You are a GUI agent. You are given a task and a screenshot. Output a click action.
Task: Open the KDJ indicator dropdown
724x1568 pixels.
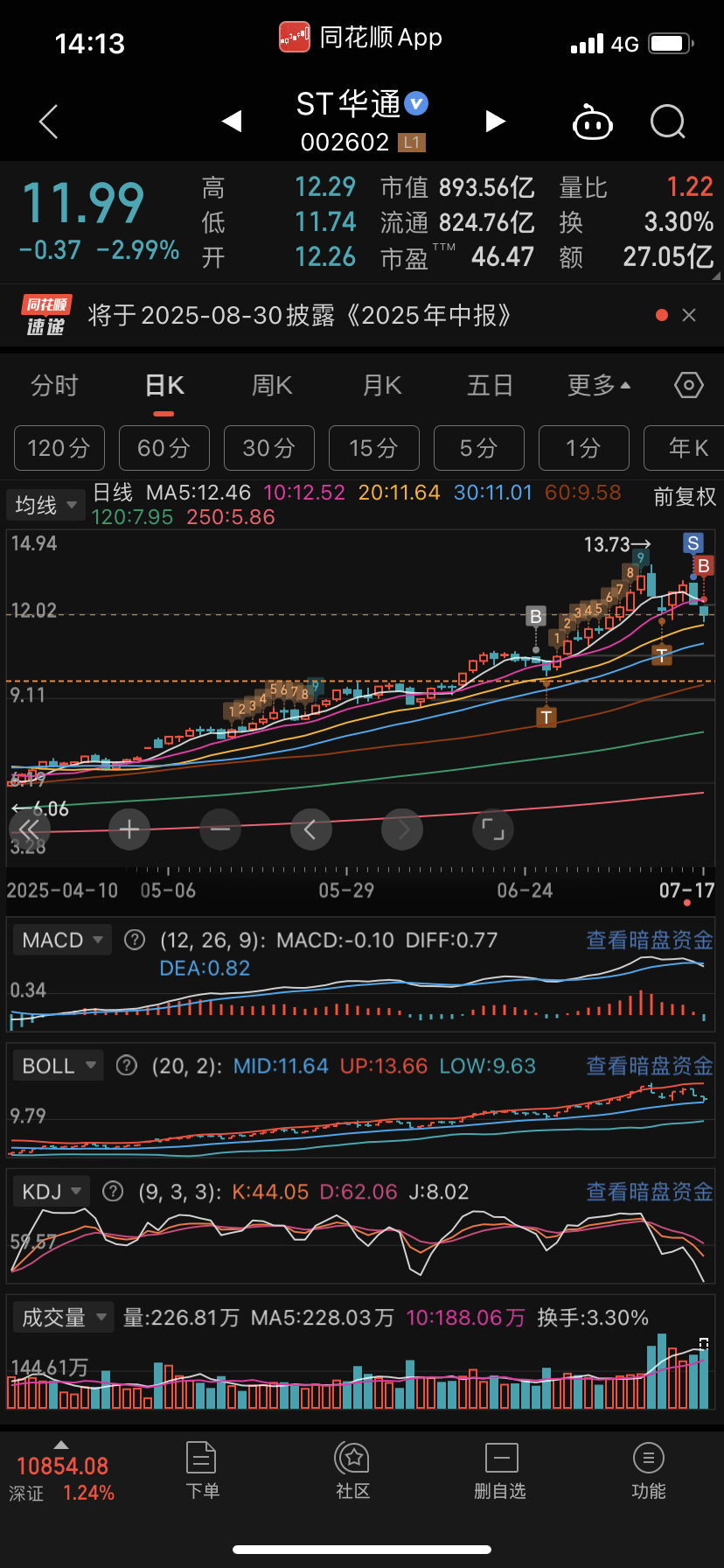[x=51, y=1192]
